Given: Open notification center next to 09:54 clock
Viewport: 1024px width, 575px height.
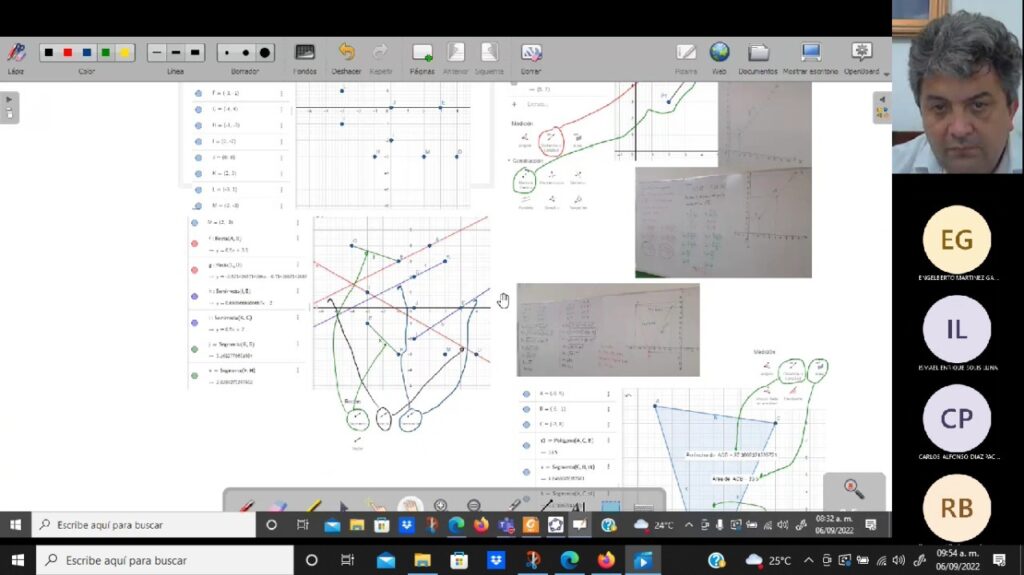Looking at the screenshot, I should [999, 560].
